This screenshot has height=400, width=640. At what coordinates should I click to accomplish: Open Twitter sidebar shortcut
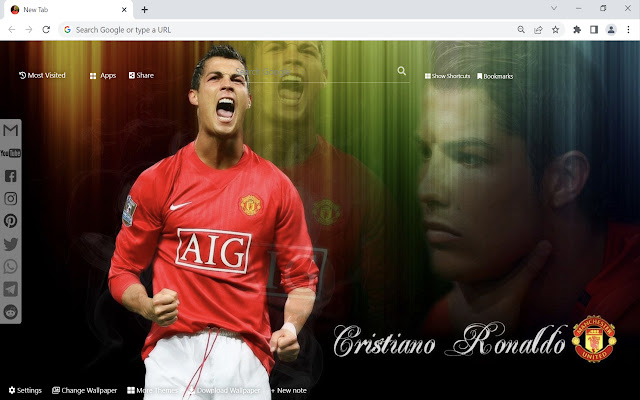(x=11, y=244)
